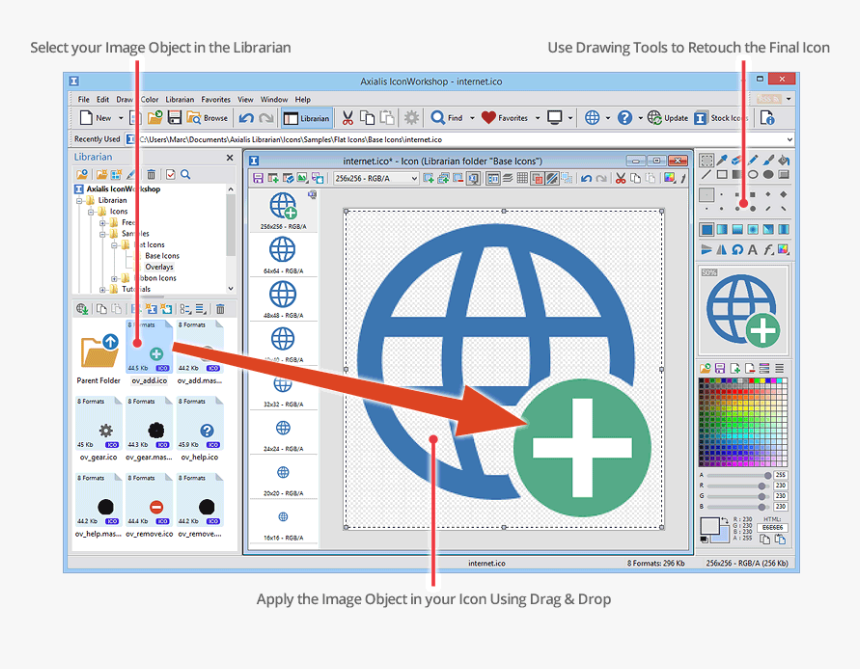Click the mirror flip tool icon
Screen dimensions: 860x669
pos(722,250)
